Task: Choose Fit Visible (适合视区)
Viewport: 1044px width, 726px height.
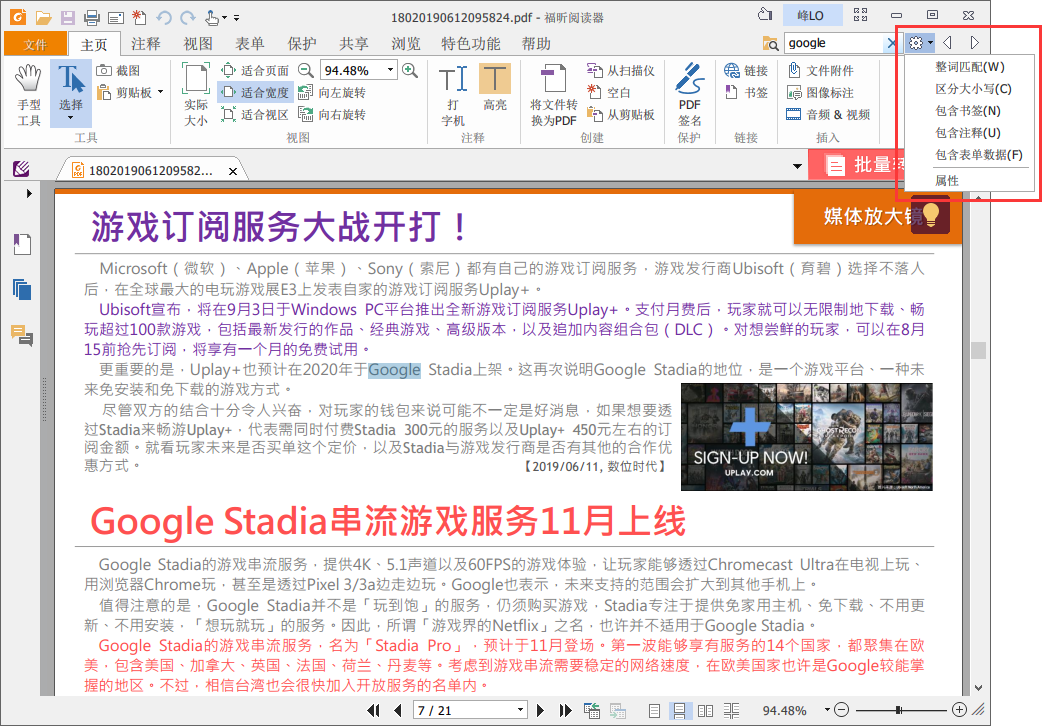Action: (256, 115)
